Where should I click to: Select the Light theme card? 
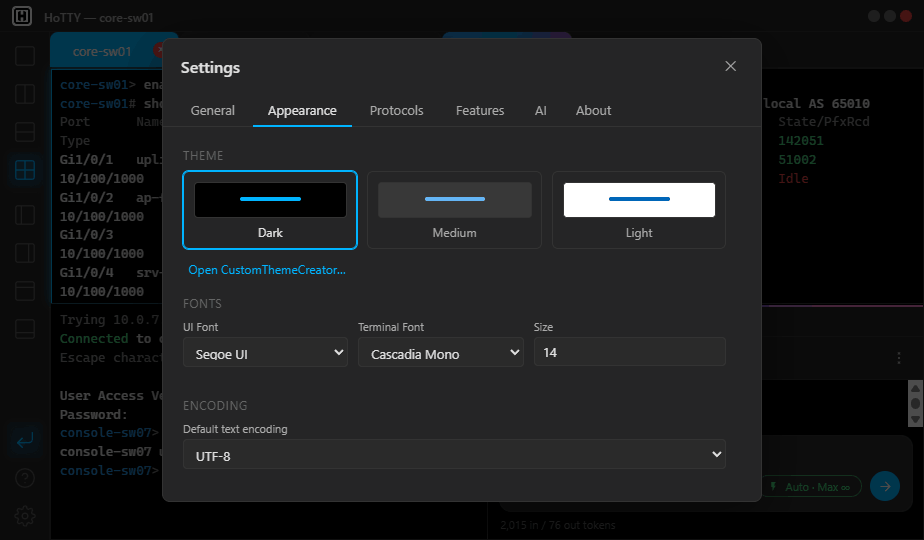click(x=639, y=210)
